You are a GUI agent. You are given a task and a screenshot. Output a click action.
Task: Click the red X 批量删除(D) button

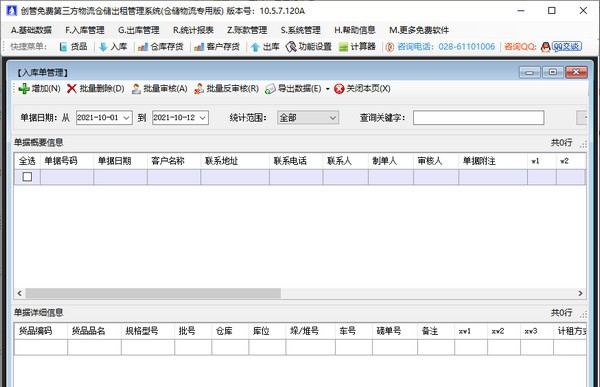[x=96, y=89]
